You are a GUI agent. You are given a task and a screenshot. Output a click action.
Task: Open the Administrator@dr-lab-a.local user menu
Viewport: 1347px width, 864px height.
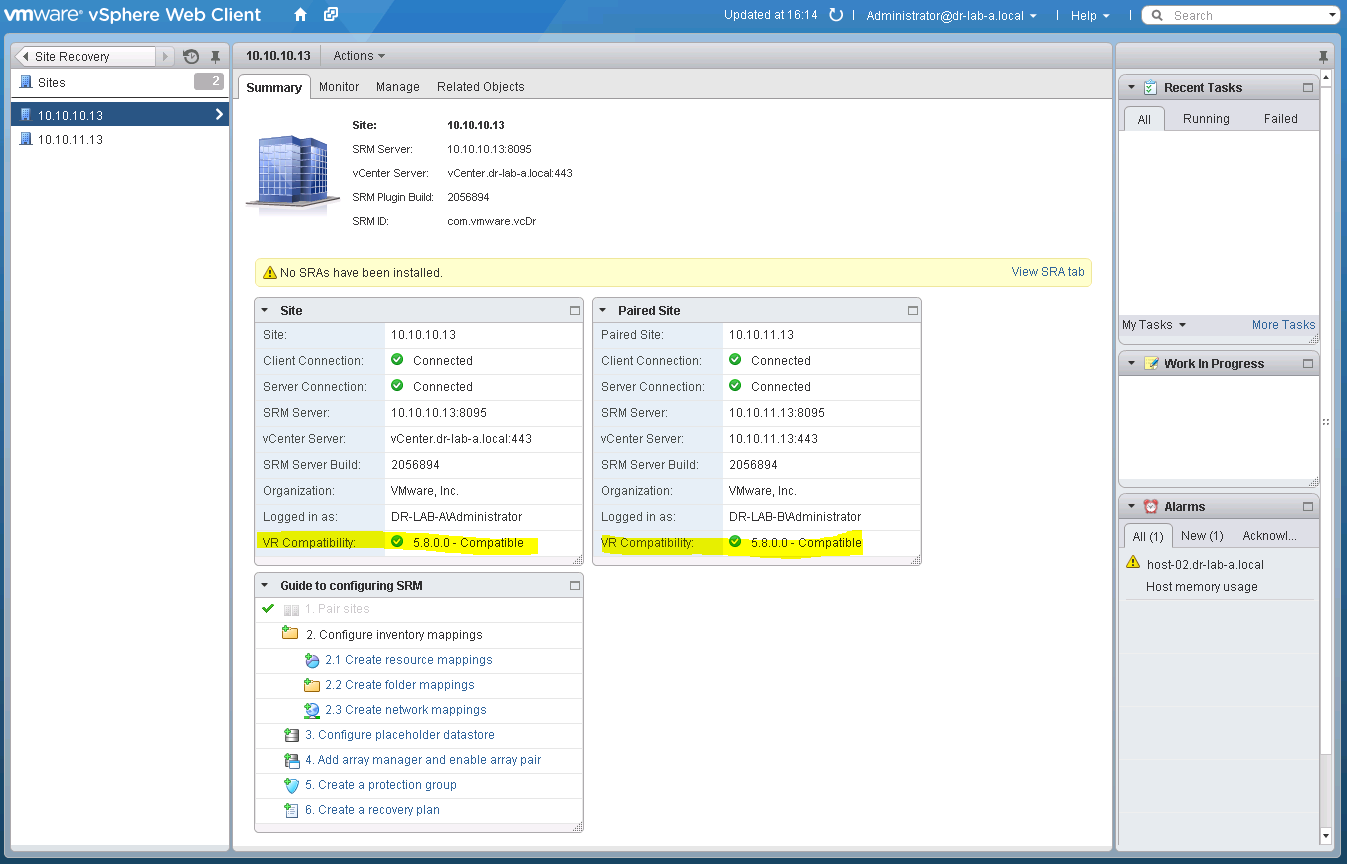click(951, 15)
